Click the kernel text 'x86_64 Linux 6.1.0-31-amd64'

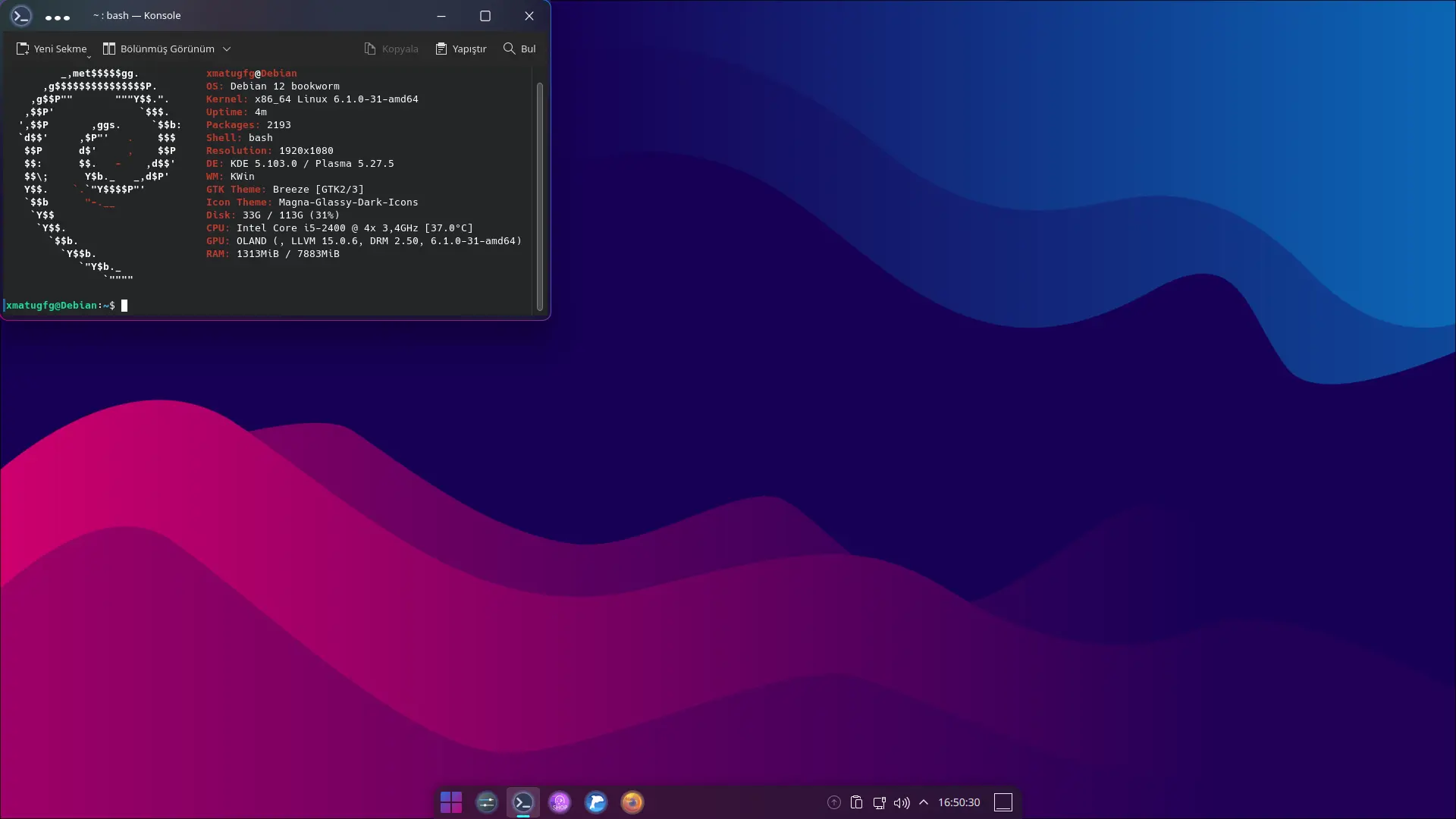click(337, 99)
